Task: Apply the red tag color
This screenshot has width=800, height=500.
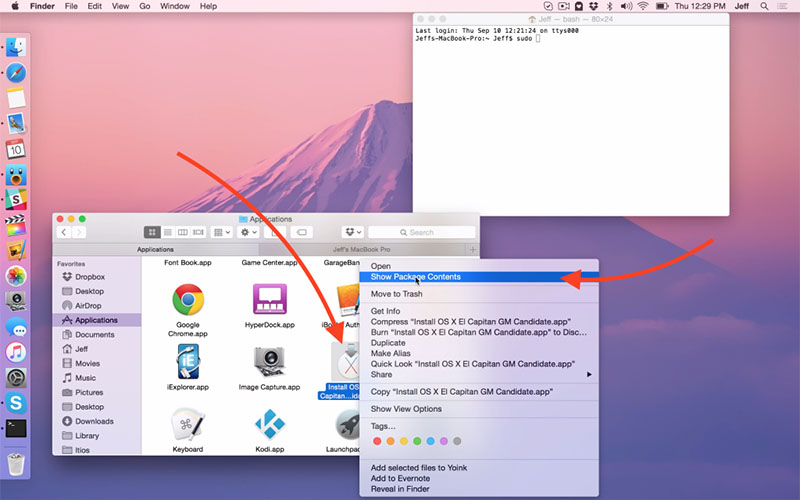Action: [377, 441]
